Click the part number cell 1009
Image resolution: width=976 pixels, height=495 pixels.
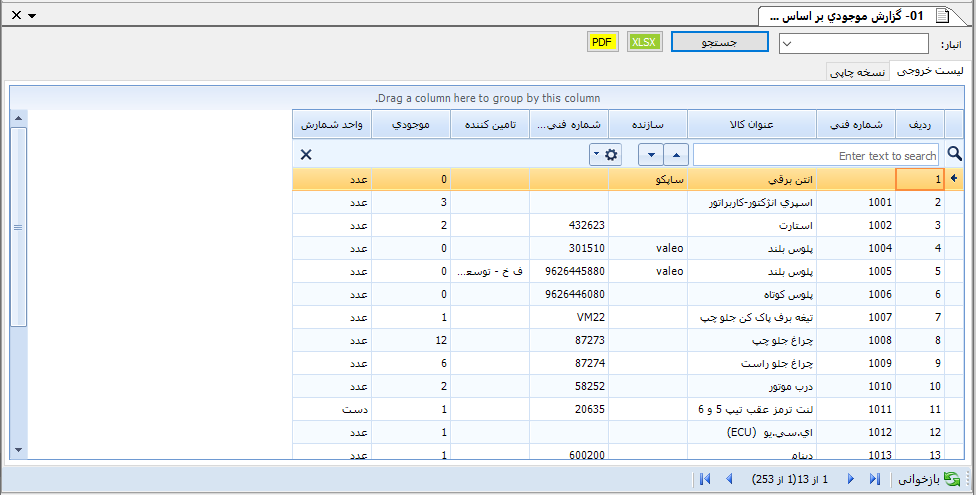[x=856, y=364]
